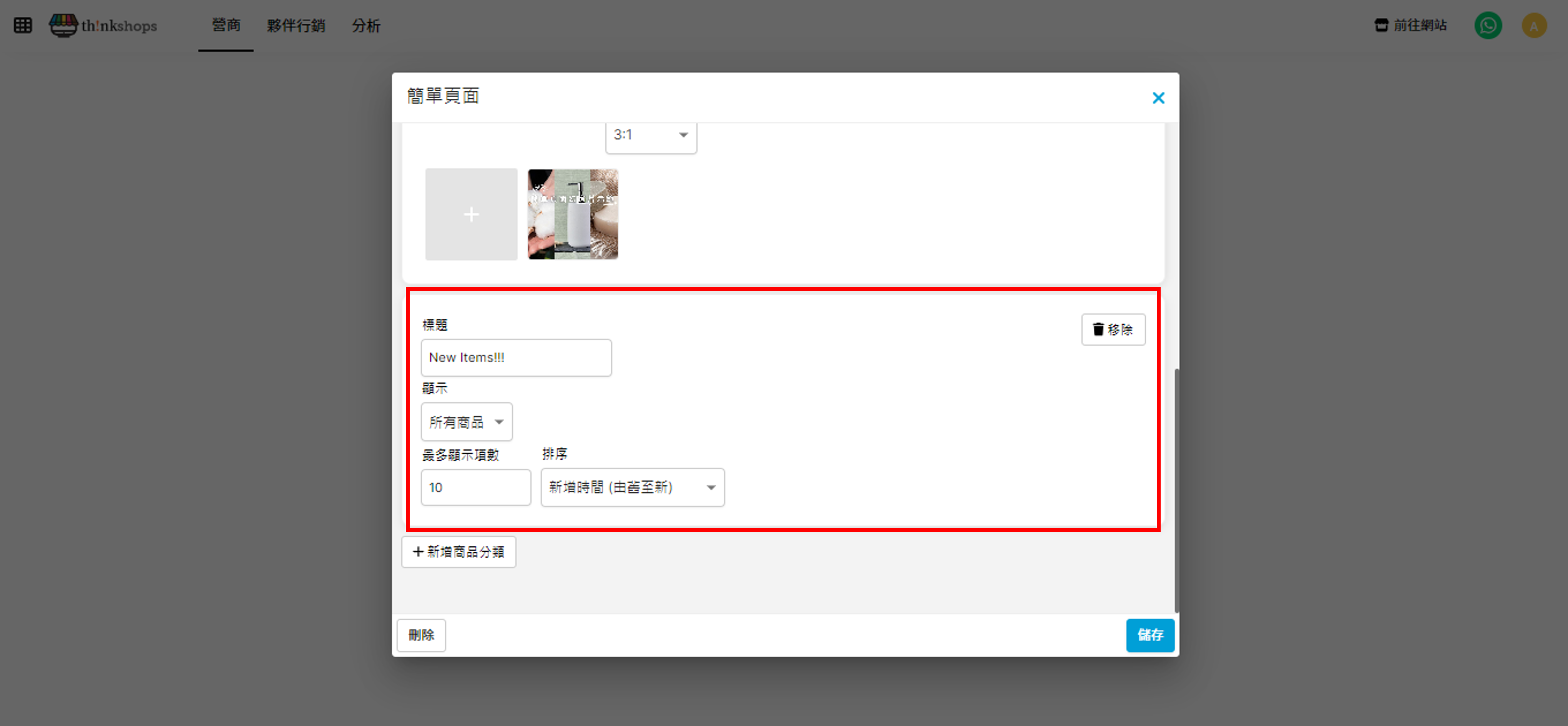The height and width of the screenshot is (726, 1568).
Task: Go to the 分析 tab
Action: 366,26
